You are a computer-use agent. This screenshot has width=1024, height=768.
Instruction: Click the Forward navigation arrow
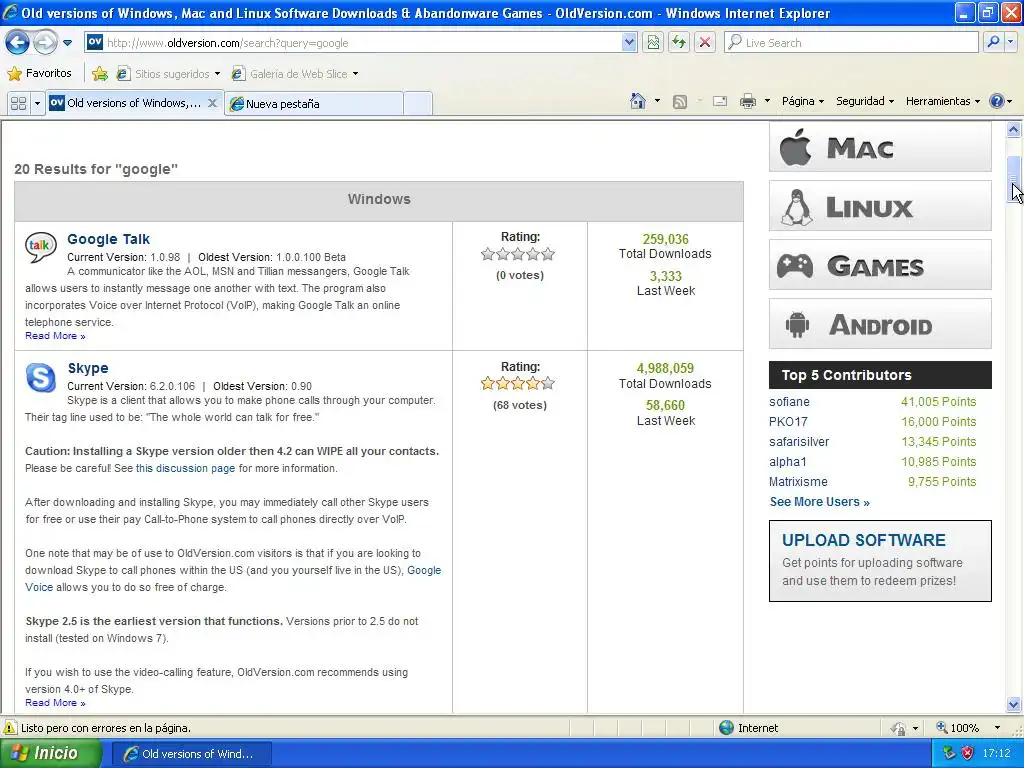click(45, 43)
